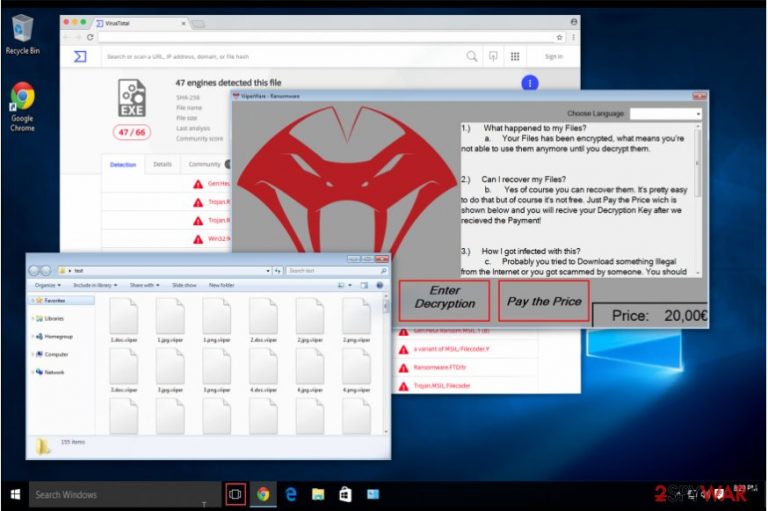Switch to the Detection tab
The image size is (768, 511).
click(x=123, y=165)
